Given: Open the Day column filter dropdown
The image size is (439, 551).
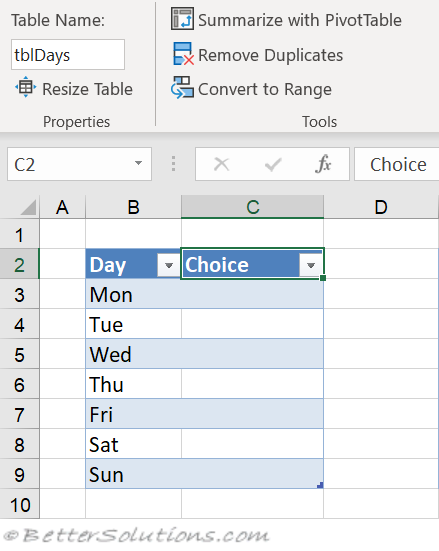Looking at the screenshot, I should 169,265.
